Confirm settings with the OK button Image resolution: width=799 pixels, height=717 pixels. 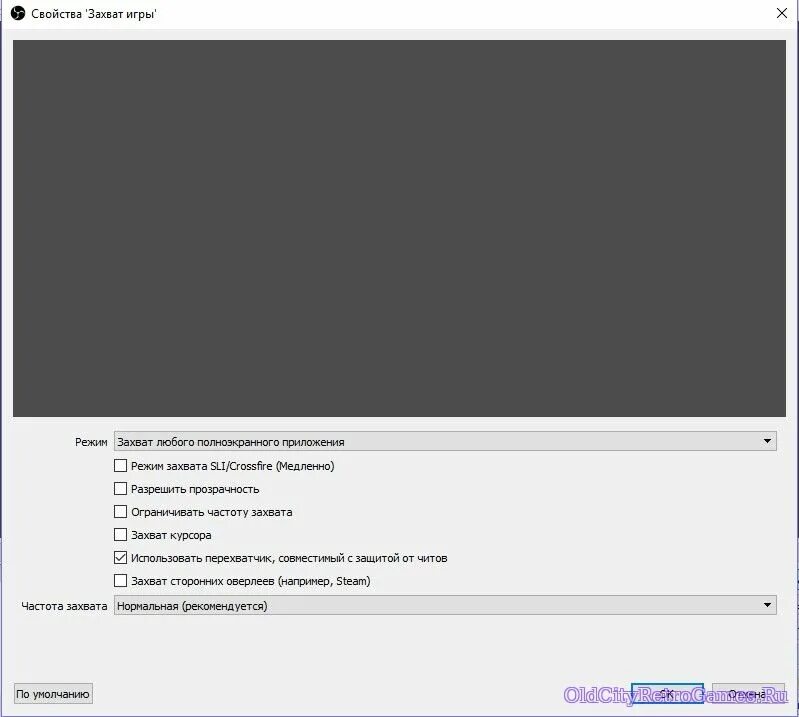pyautogui.click(x=667, y=694)
